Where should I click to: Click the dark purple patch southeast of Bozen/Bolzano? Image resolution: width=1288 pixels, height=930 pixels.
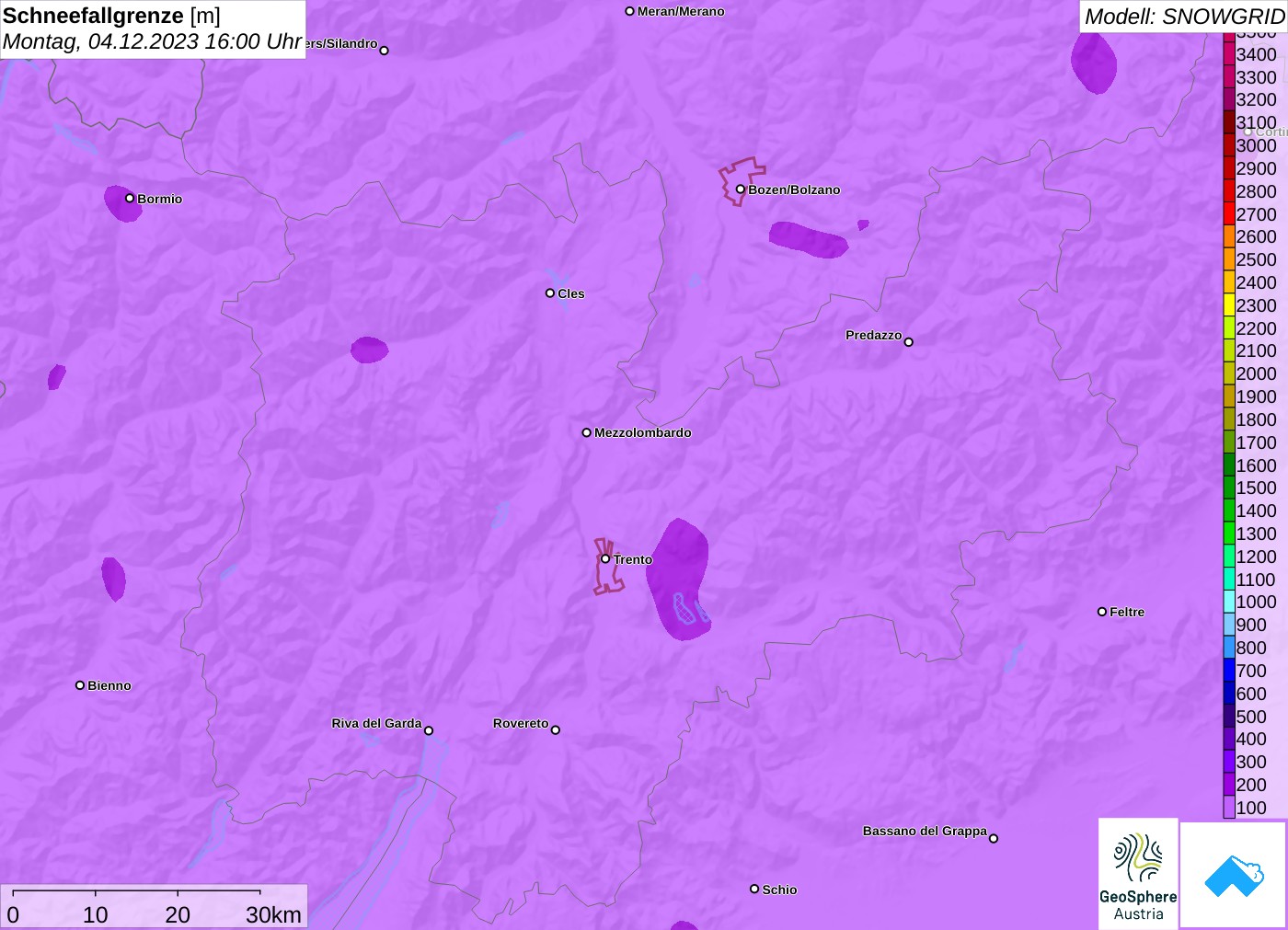(808, 239)
